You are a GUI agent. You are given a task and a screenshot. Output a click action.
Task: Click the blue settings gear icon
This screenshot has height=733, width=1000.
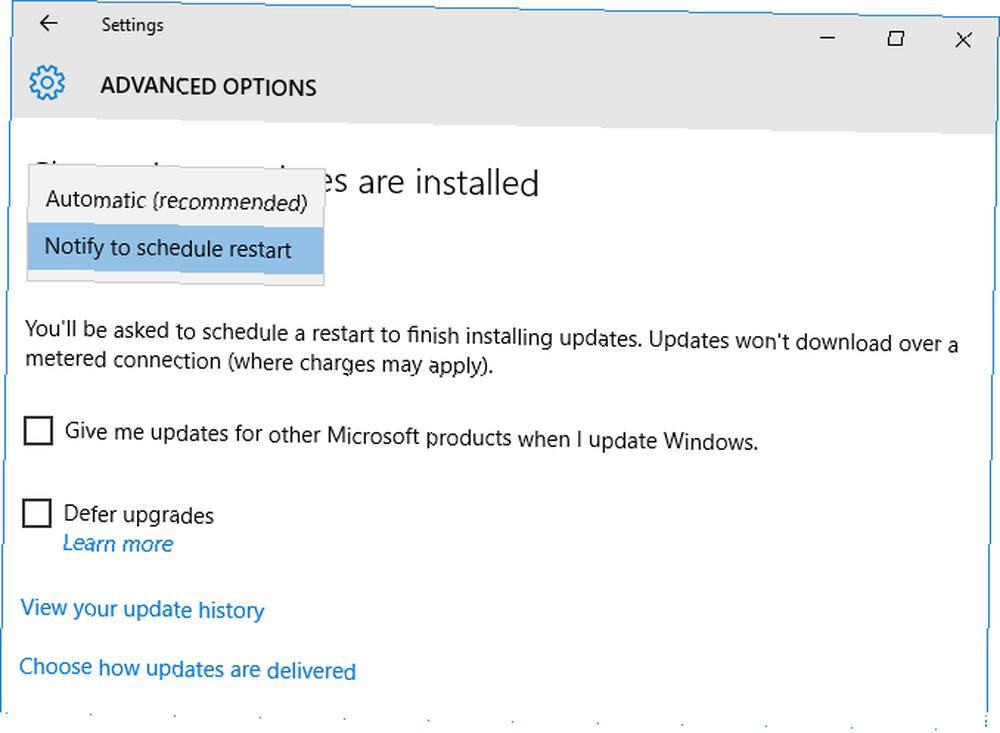47,82
